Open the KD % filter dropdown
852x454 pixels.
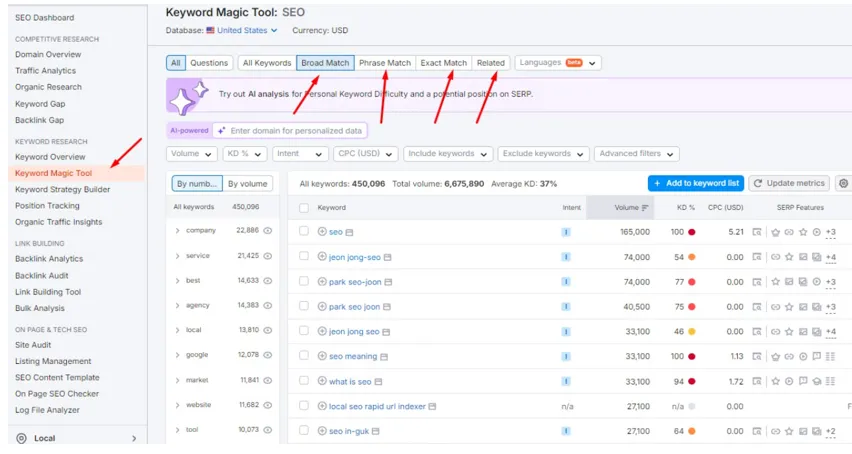click(245, 154)
